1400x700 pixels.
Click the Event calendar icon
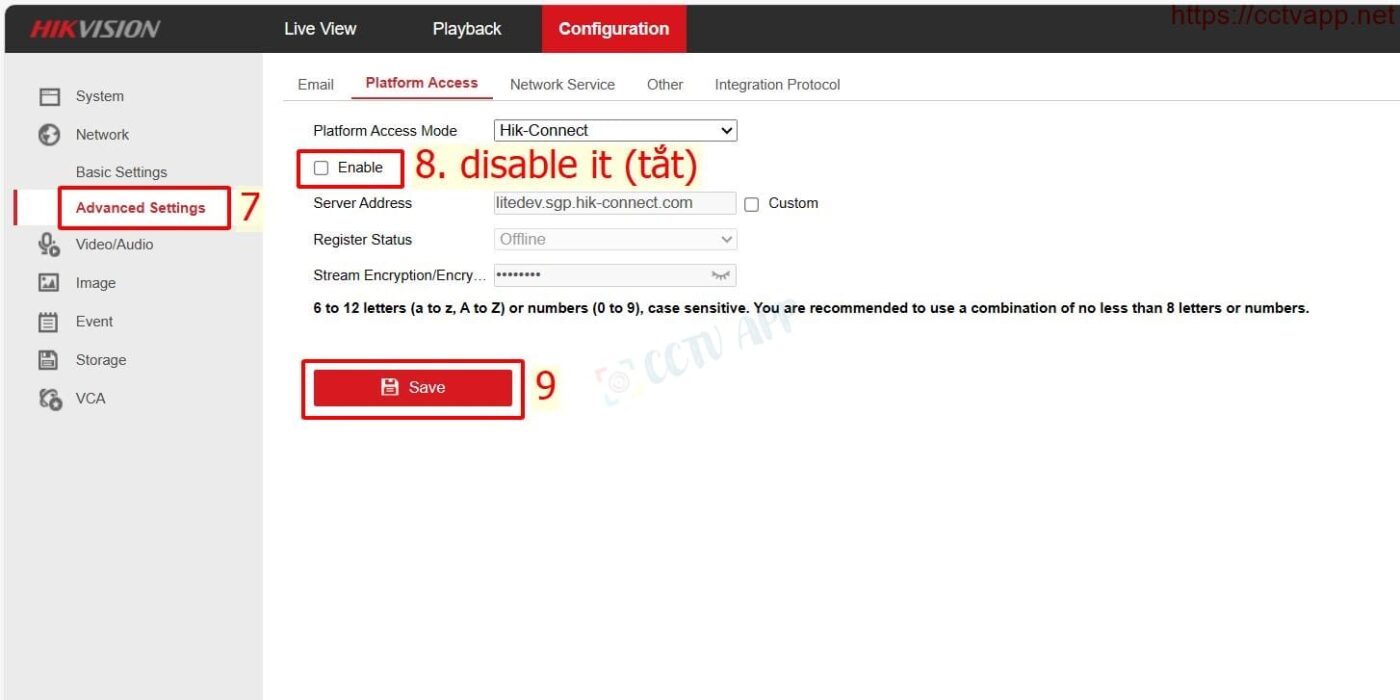click(x=49, y=322)
